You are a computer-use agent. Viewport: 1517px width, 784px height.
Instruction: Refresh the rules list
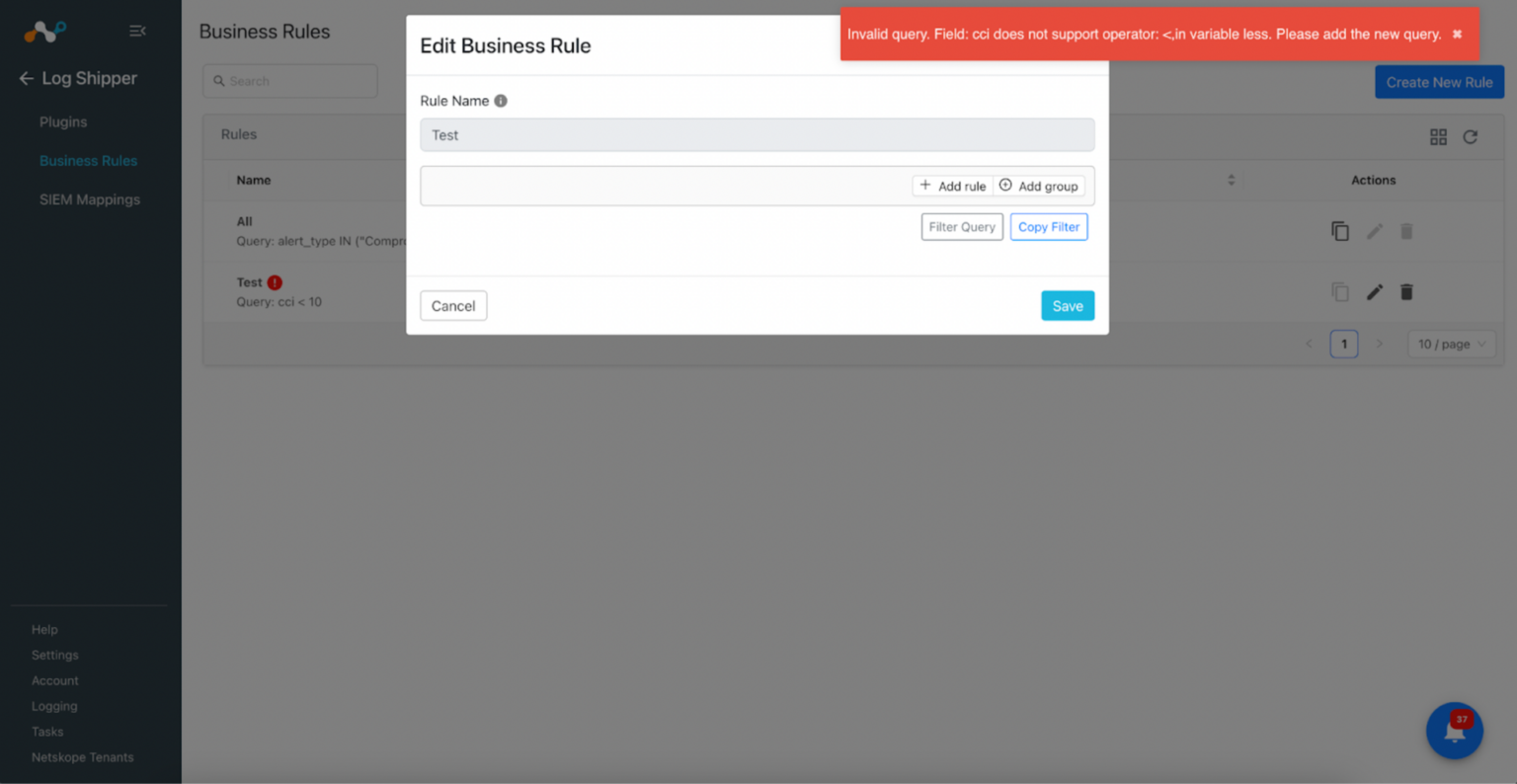(x=1470, y=137)
